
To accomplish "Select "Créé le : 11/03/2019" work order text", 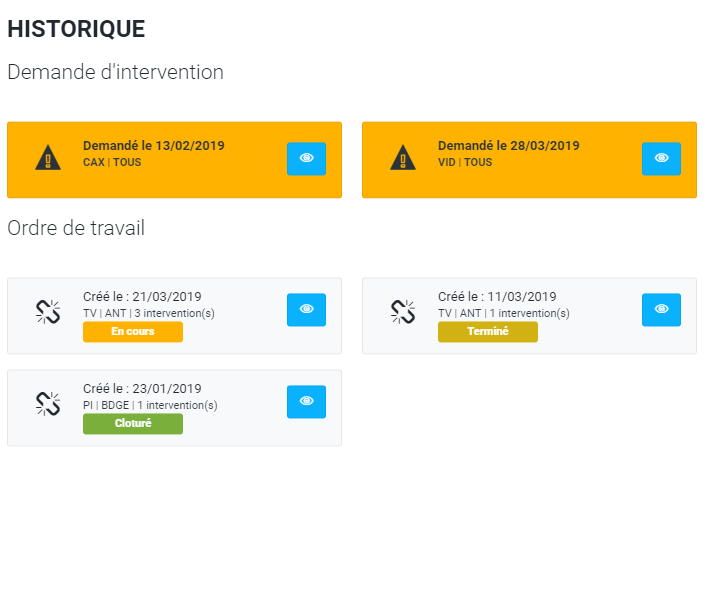I will coord(497,297).
